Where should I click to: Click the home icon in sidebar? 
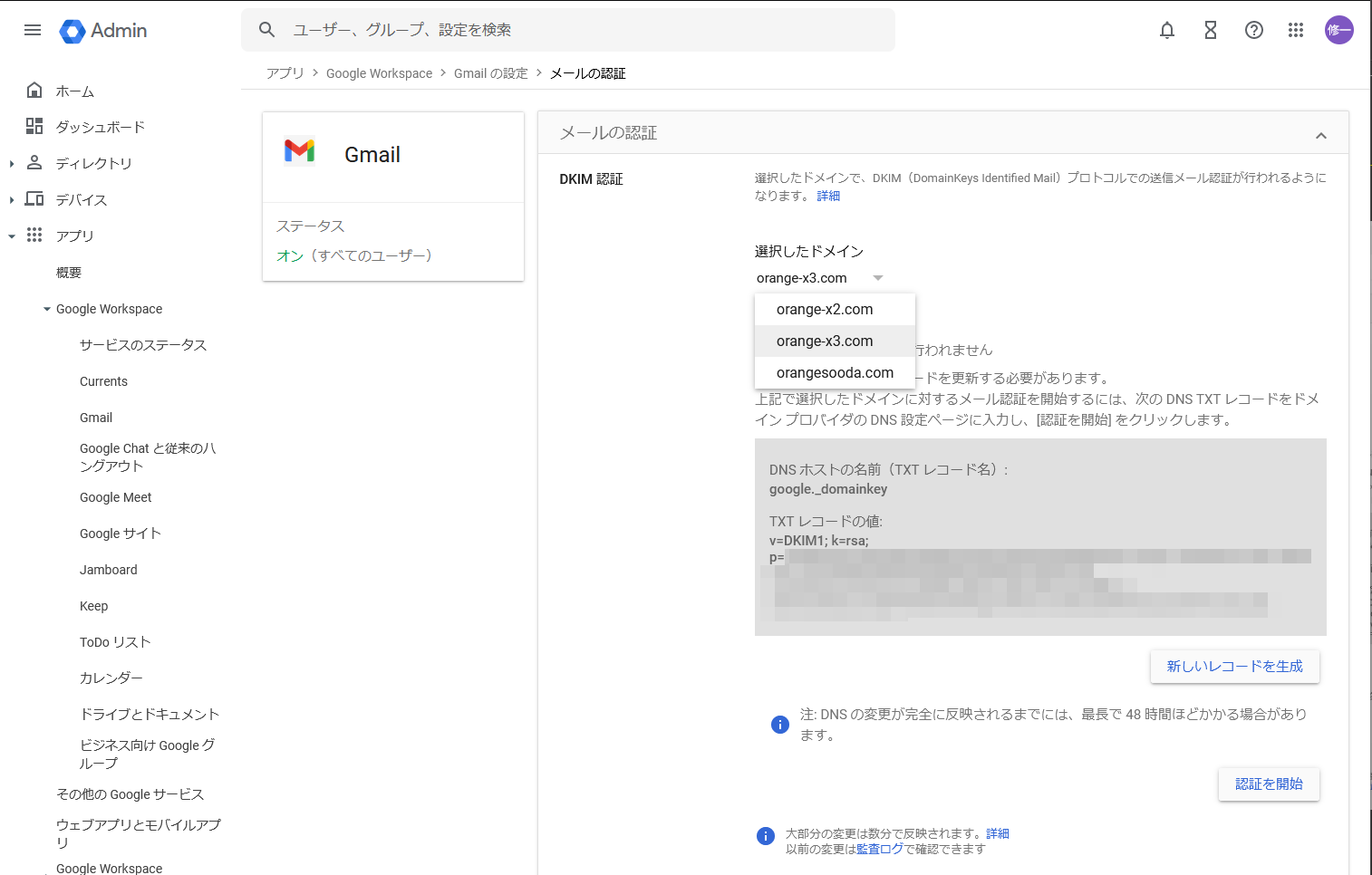click(x=34, y=91)
